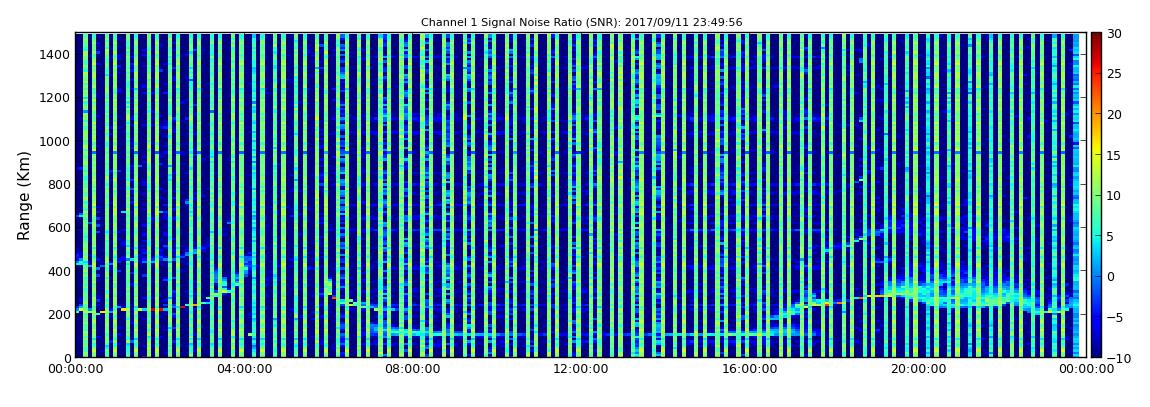Click the 08:00:00 time axis label
This screenshot has height=407, width=1150.
pyautogui.click(x=412, y=370)
